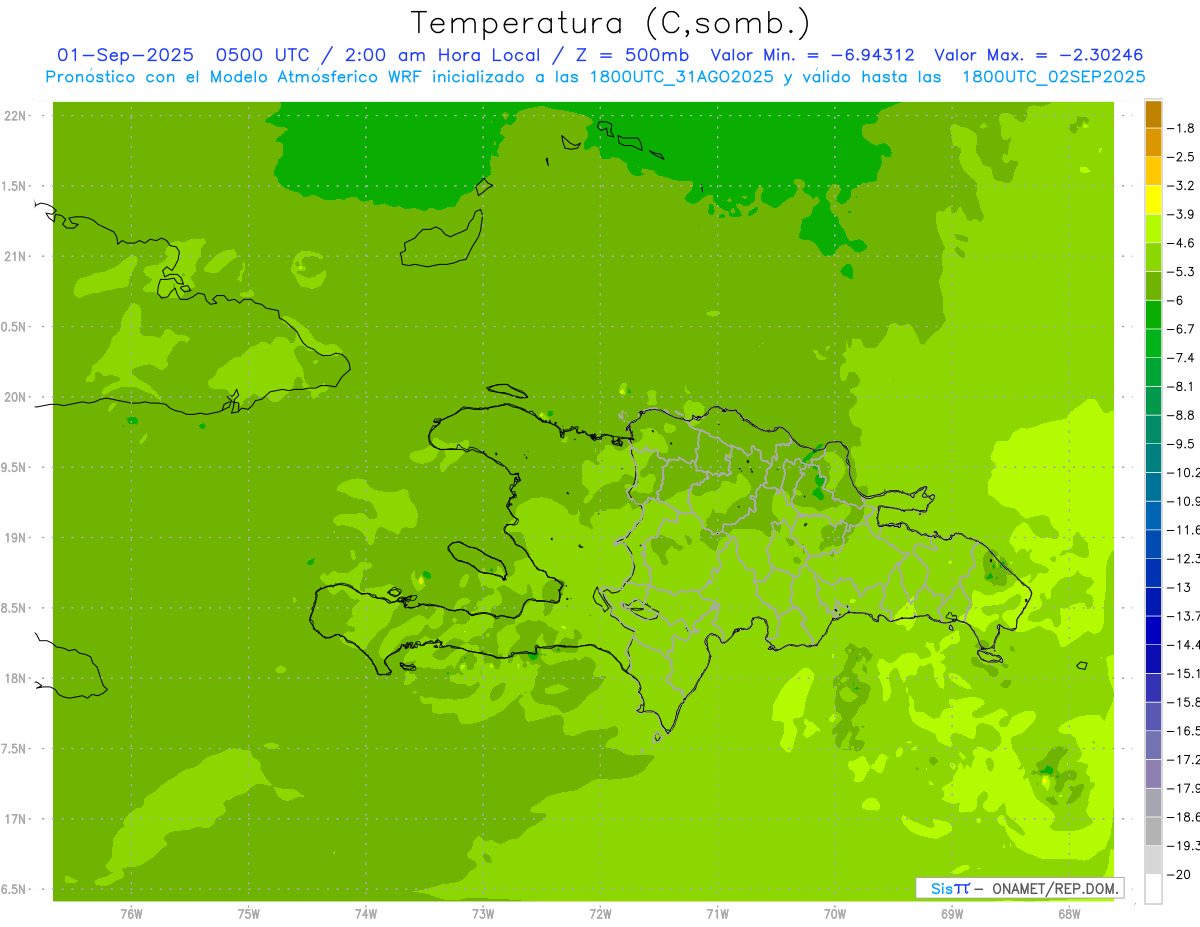This screenshot has height=927, width=1200.
Task: Click the '-2.5' colorbar value
Action: tap(1181, 157)
